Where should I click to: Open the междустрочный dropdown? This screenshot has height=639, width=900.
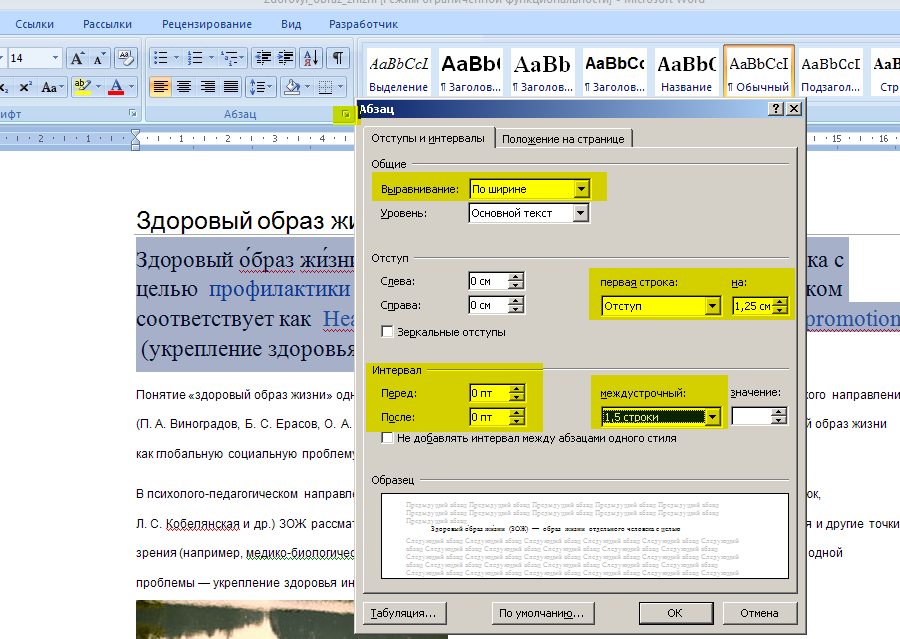click(x=712, y=417)
